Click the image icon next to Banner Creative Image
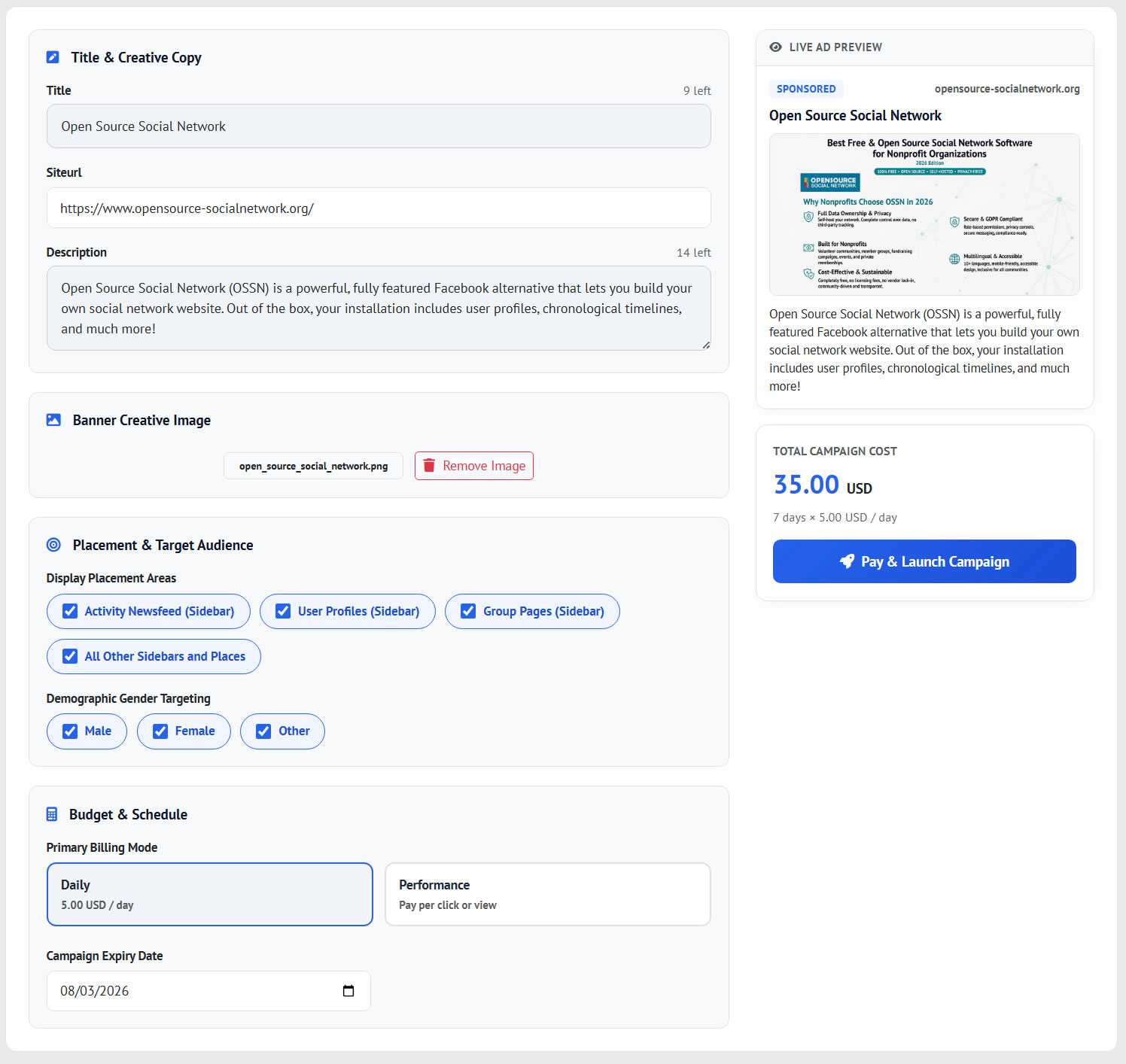Image resolution: width=1126 pixels, height=1064 pixels. click(53, 420)
